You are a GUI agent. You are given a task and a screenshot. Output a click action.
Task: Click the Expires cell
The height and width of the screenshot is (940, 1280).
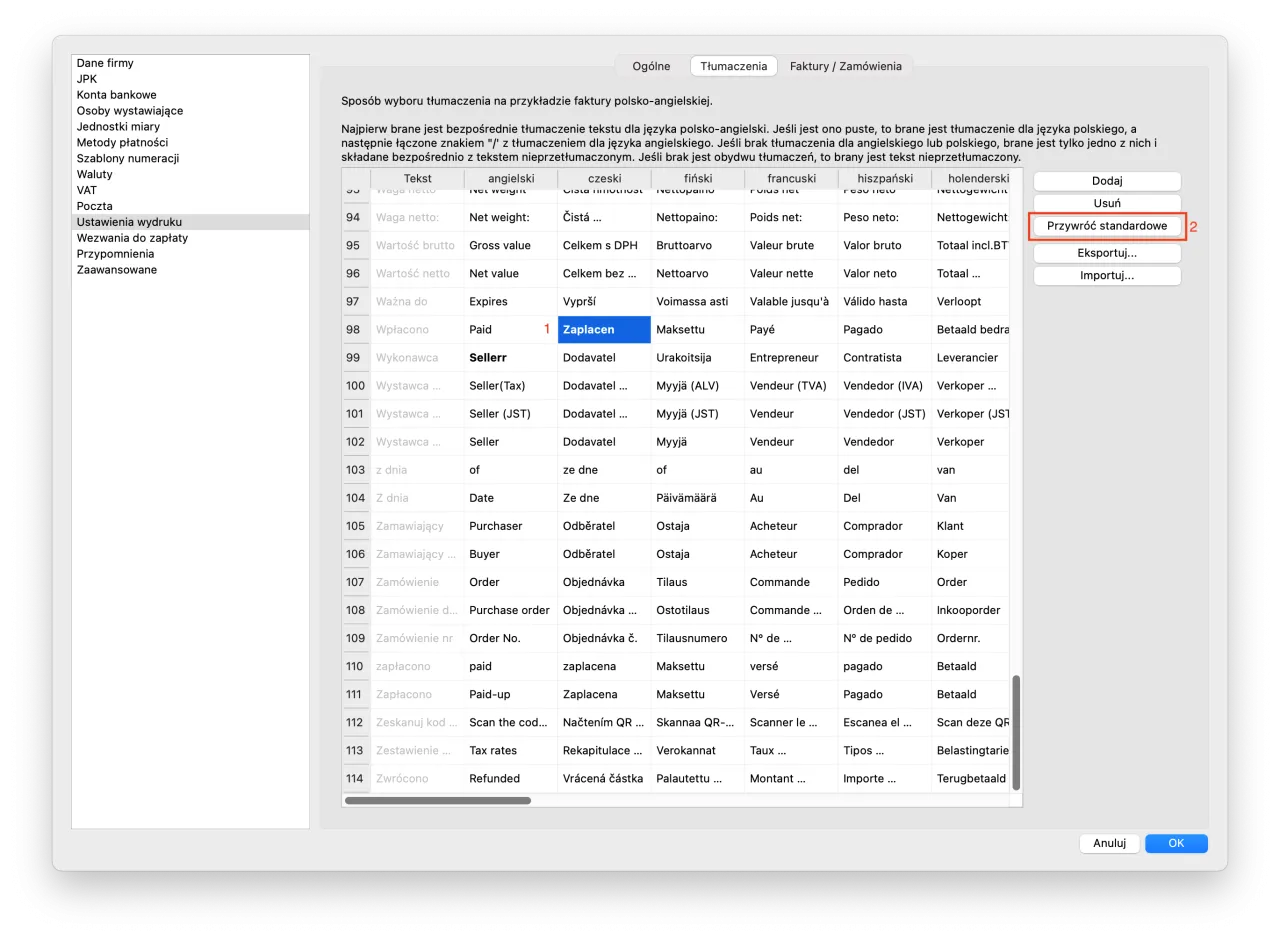tap(511, 301)
